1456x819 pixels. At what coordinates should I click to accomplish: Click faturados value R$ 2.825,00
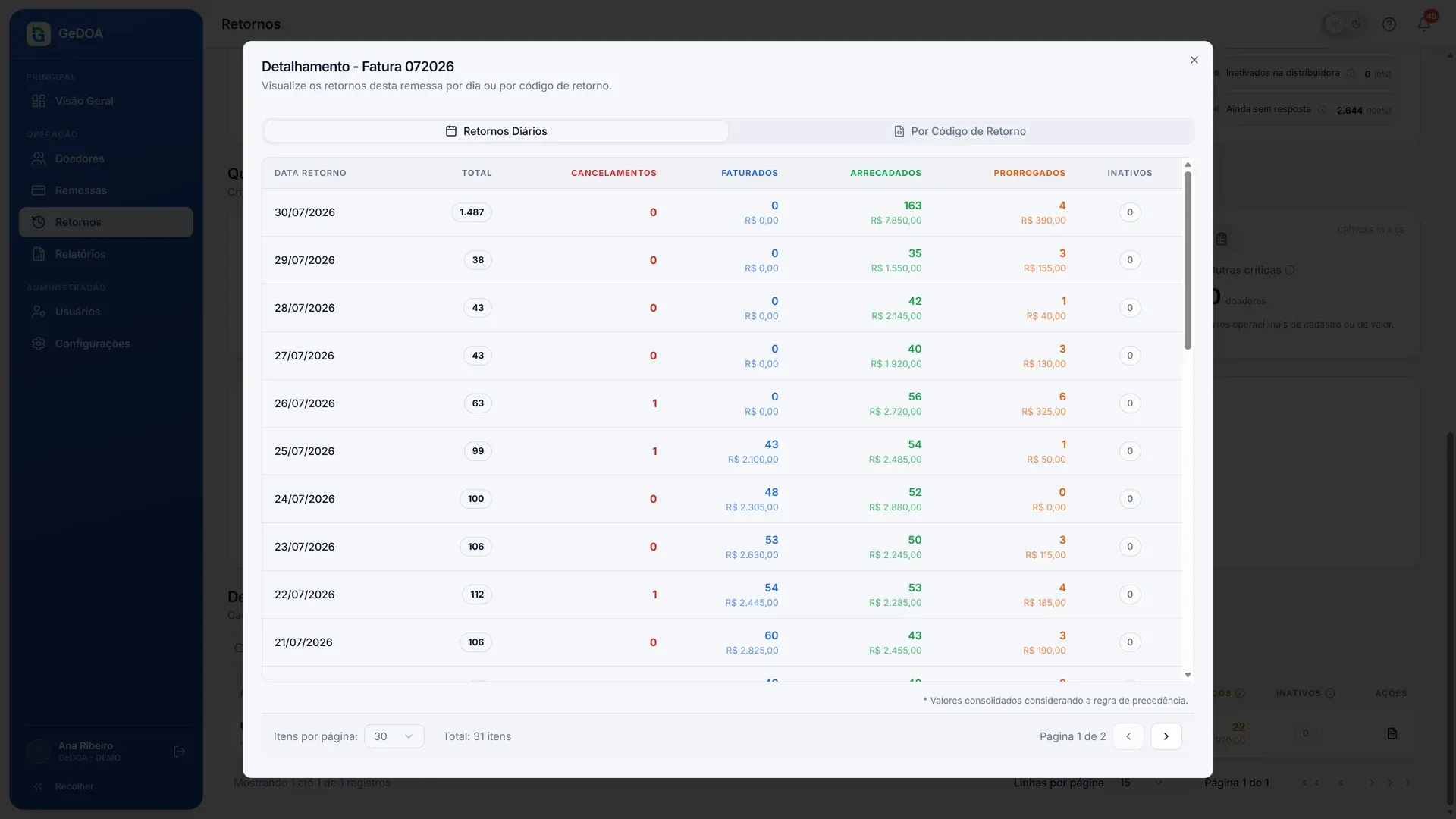(752, 651)
